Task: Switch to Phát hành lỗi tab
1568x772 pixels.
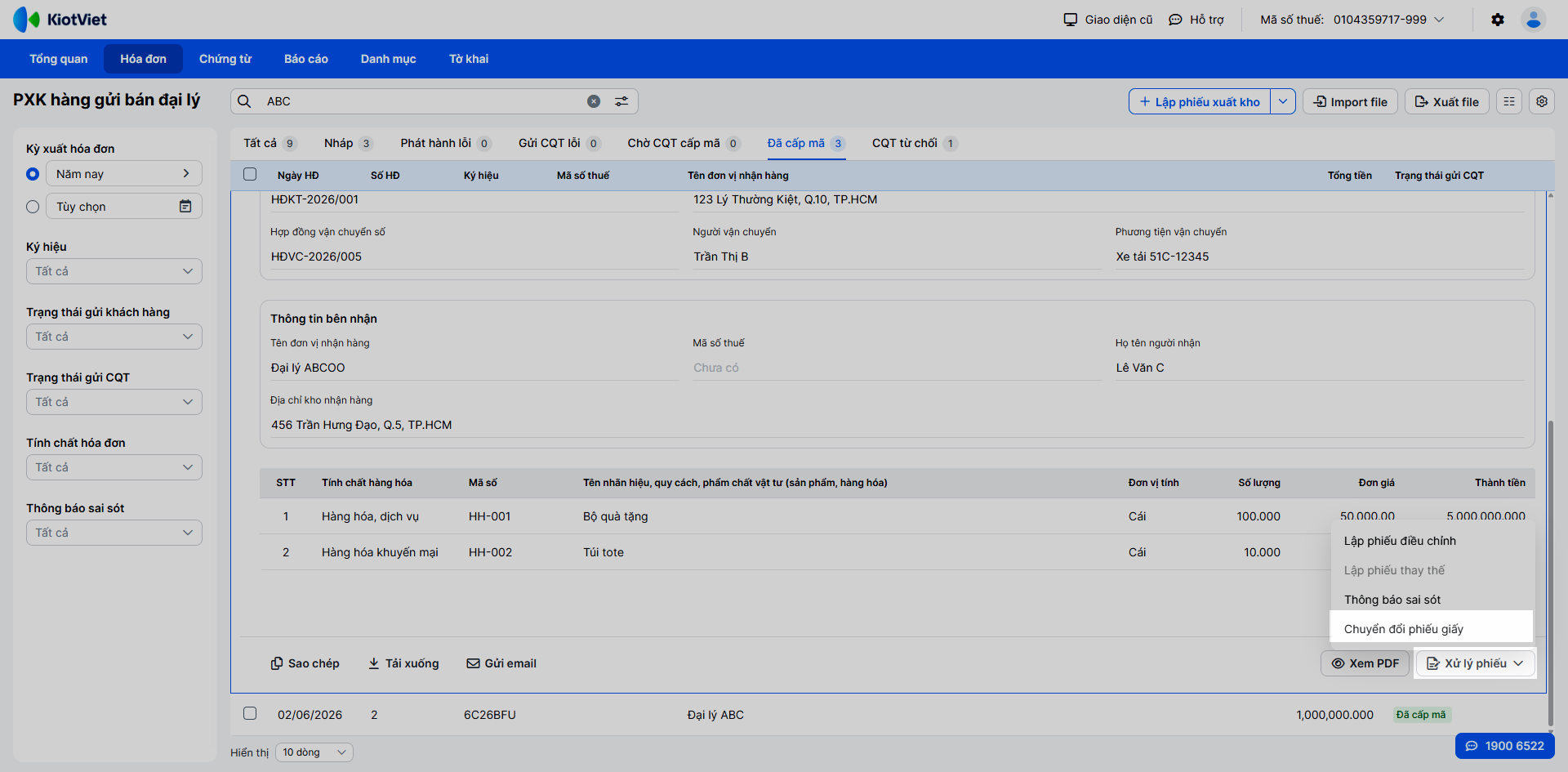Action: pos(445,143)
